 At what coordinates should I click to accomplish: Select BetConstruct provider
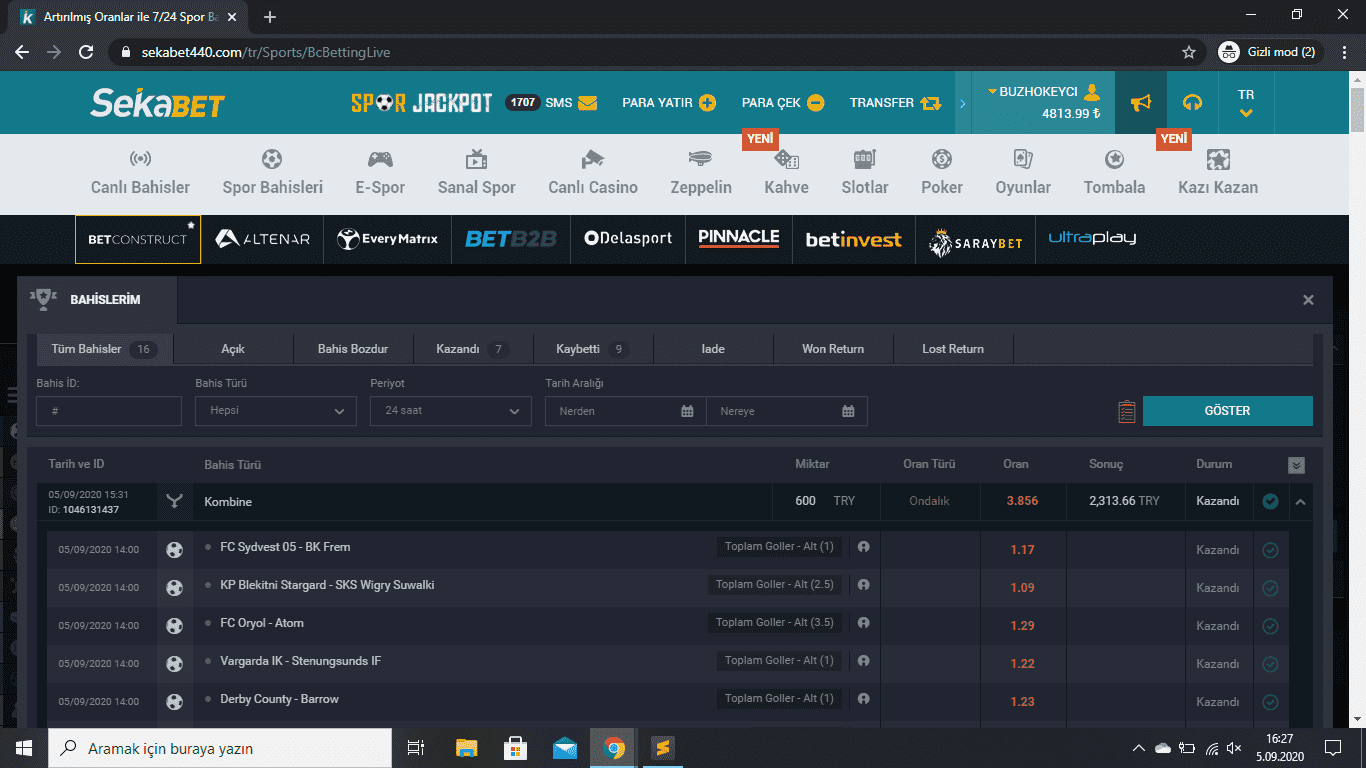[138, 239]
